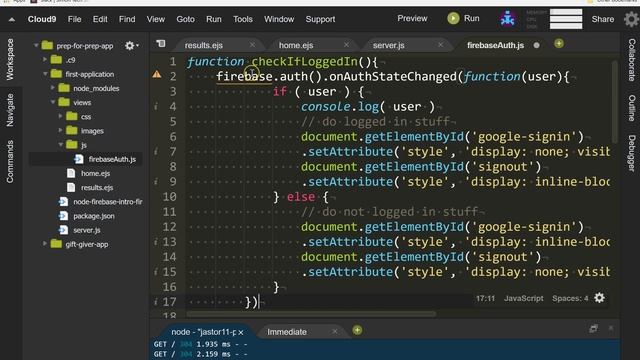Image resolution: width=640 pixels, height=360 pixels.
Task: Open the Commands side panel
Action: click(x=10, y=162)
